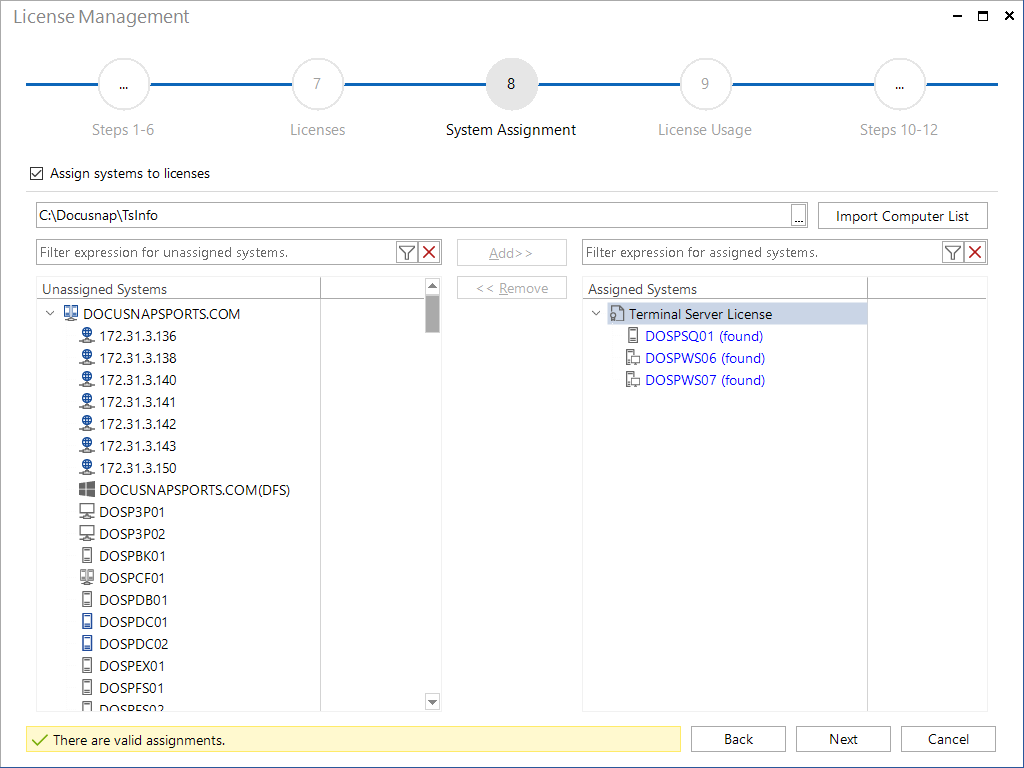Click the network icon beside 172.31.3.141

click(x=87, y=401)
